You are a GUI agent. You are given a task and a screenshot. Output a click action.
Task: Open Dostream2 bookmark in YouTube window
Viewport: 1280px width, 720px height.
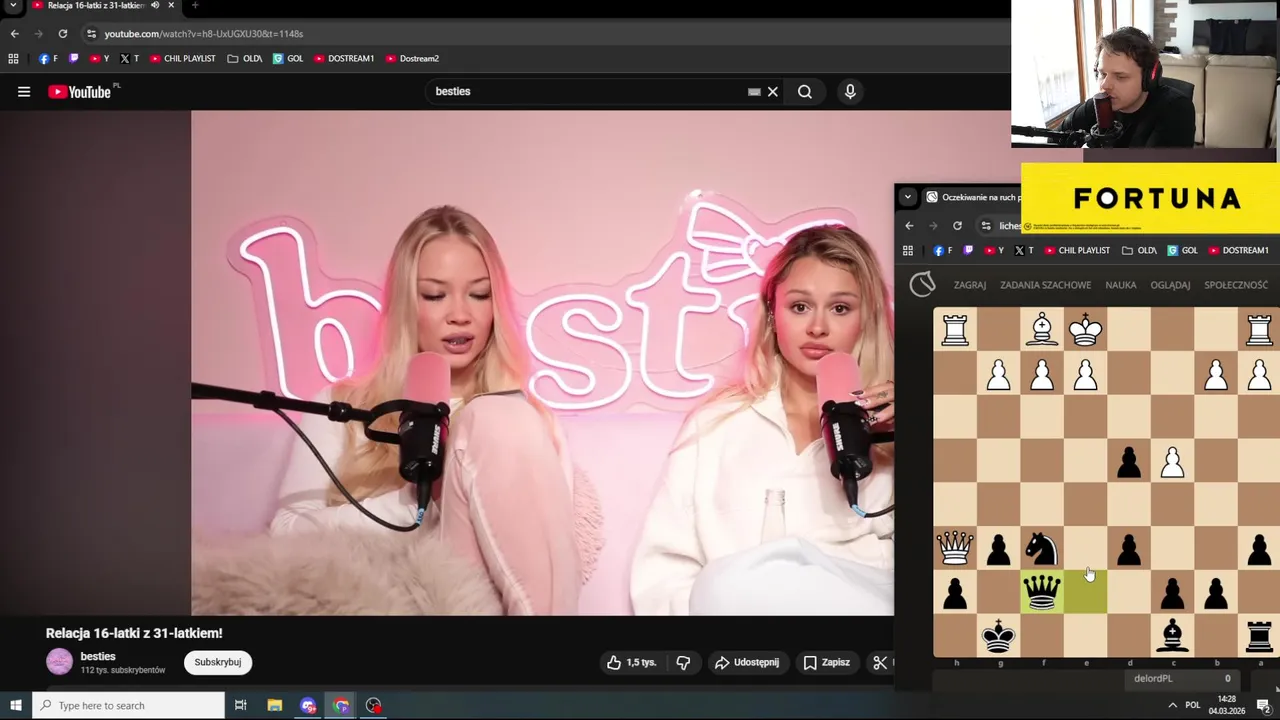412,59
